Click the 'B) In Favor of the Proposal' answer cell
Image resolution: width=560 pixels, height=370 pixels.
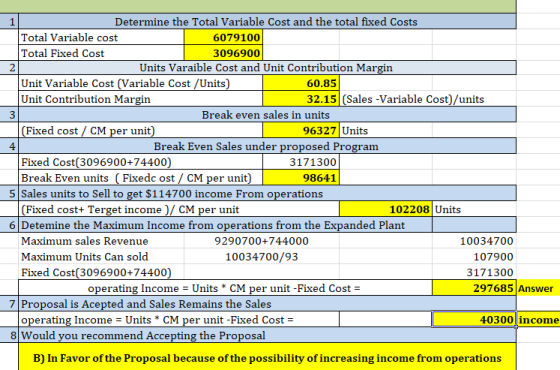267,357
